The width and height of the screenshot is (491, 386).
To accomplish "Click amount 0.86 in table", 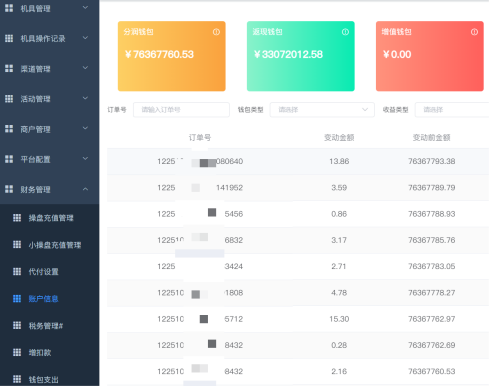I will tap(339, 214).
